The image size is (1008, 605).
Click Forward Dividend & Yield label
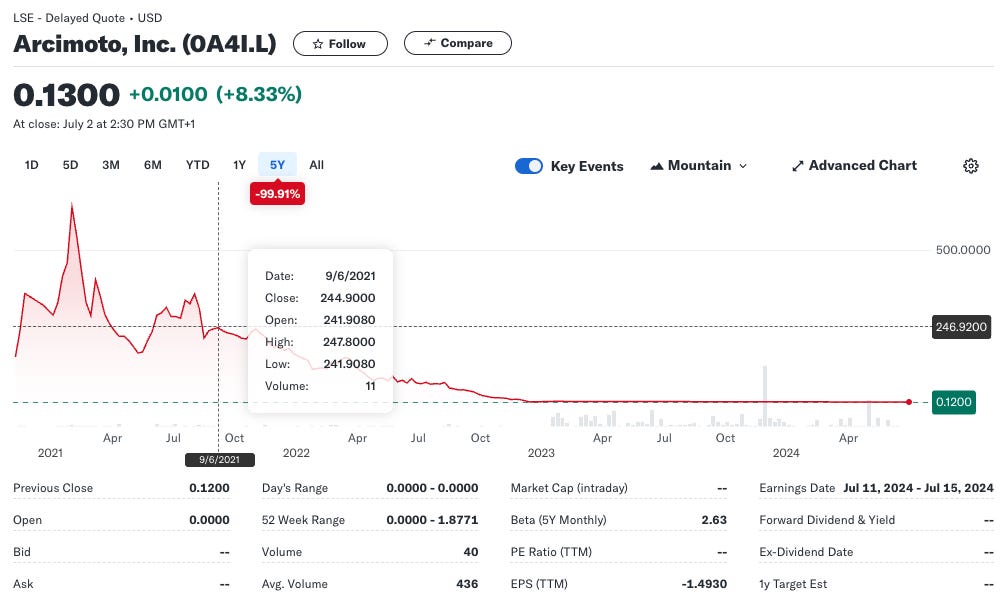(x=827, y=520)
